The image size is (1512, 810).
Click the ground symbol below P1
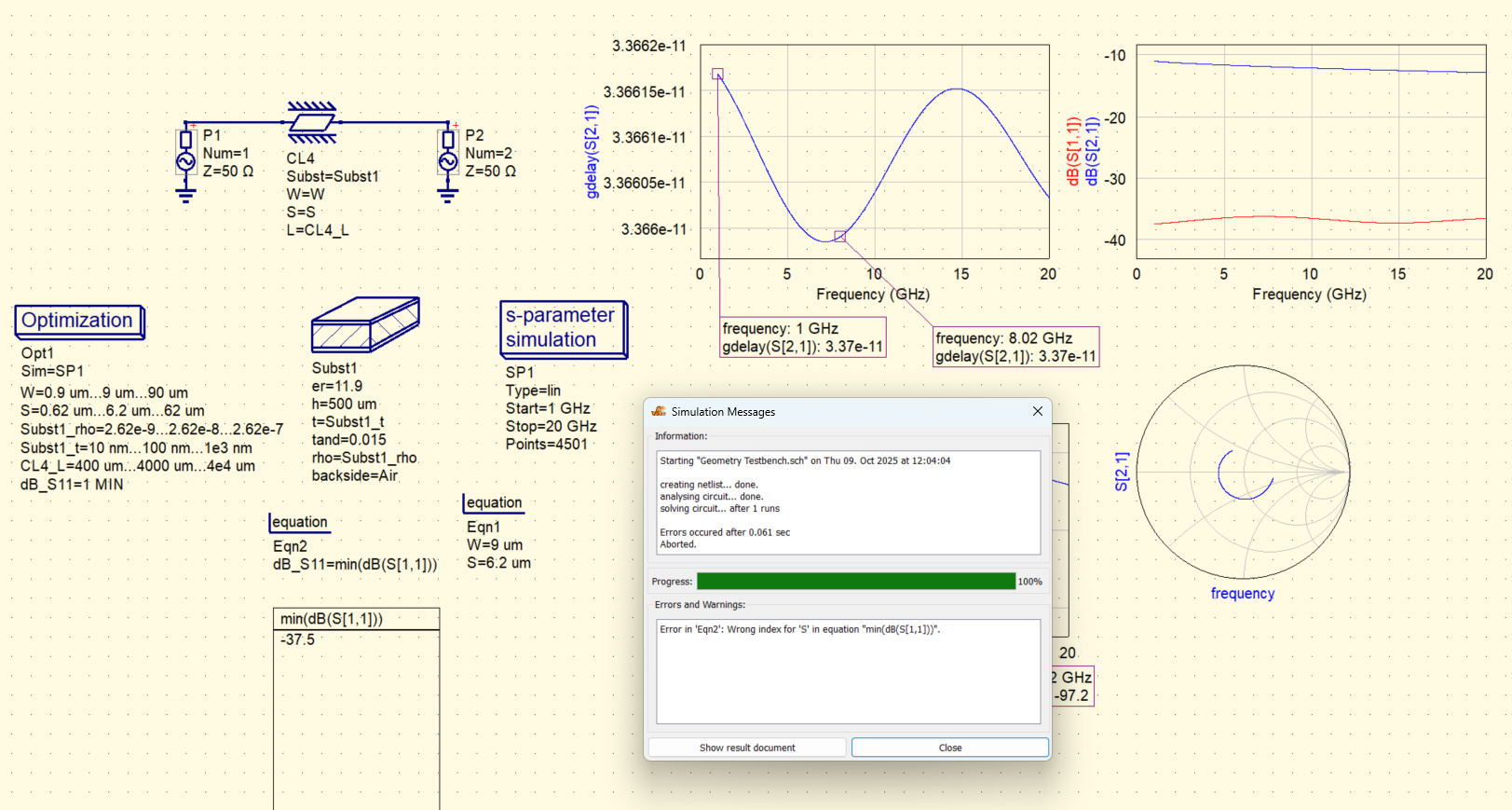click(185, 195)
